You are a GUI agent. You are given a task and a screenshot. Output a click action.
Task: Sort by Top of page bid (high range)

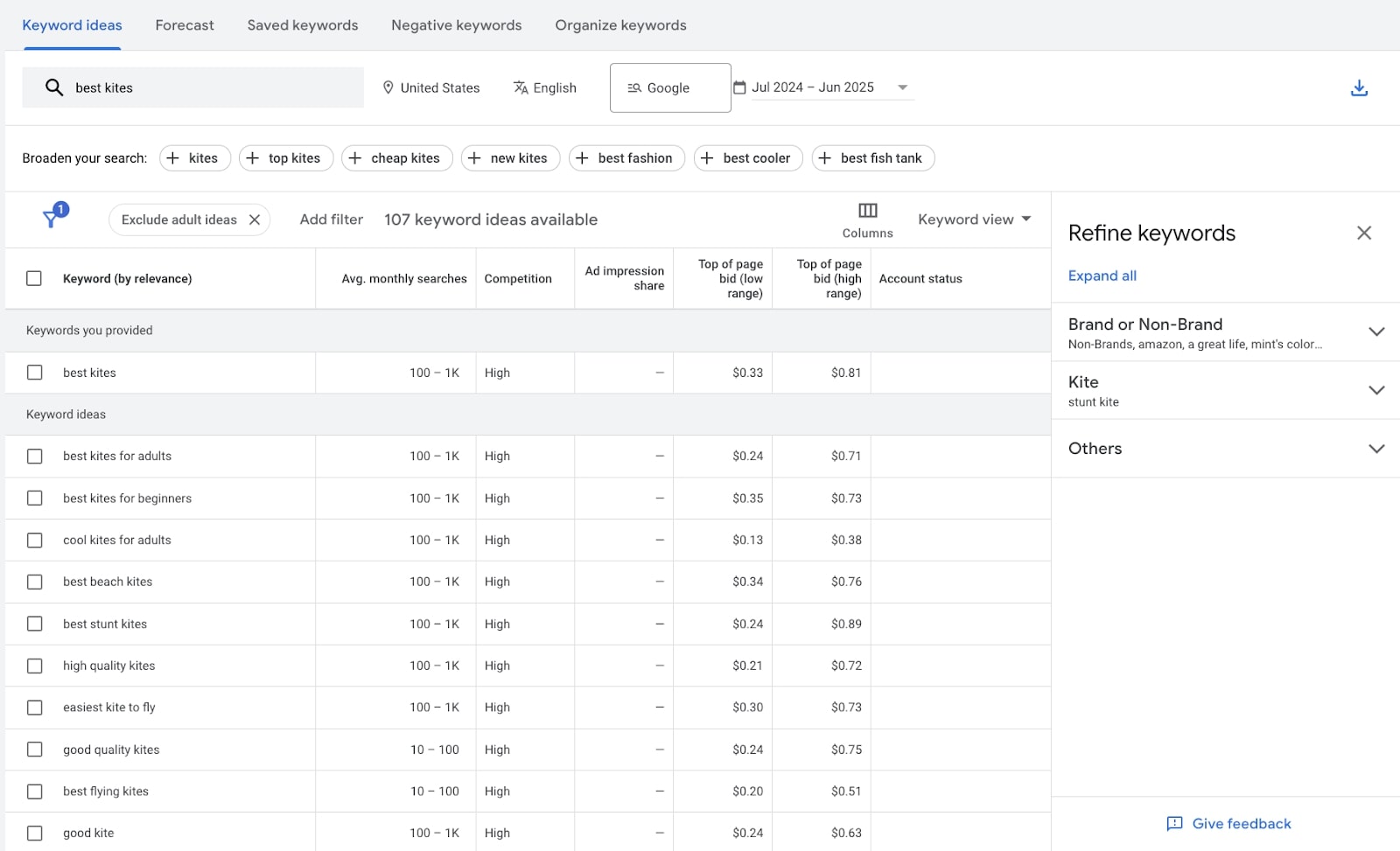pyautogui.click(x=829, y=278)
